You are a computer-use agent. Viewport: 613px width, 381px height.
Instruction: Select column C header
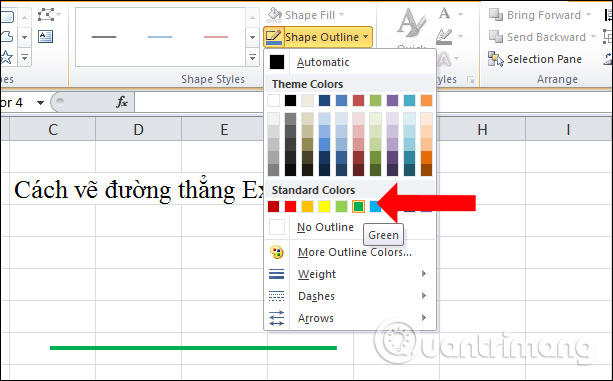[x=53, y=129]
